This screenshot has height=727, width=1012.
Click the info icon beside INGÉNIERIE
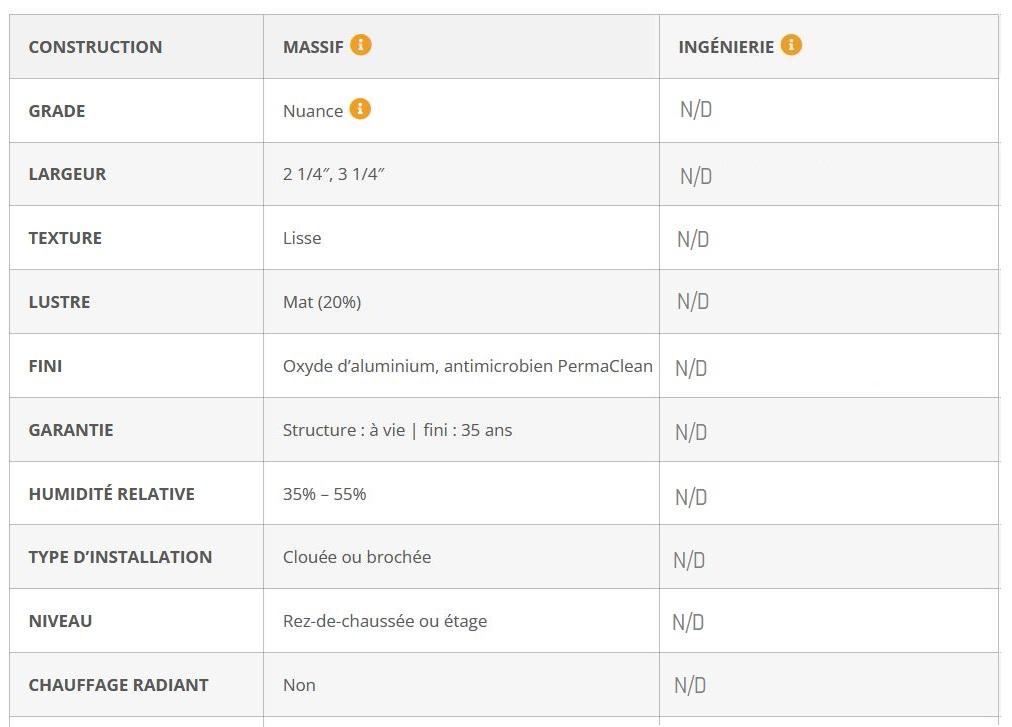[x=791, y=45]
